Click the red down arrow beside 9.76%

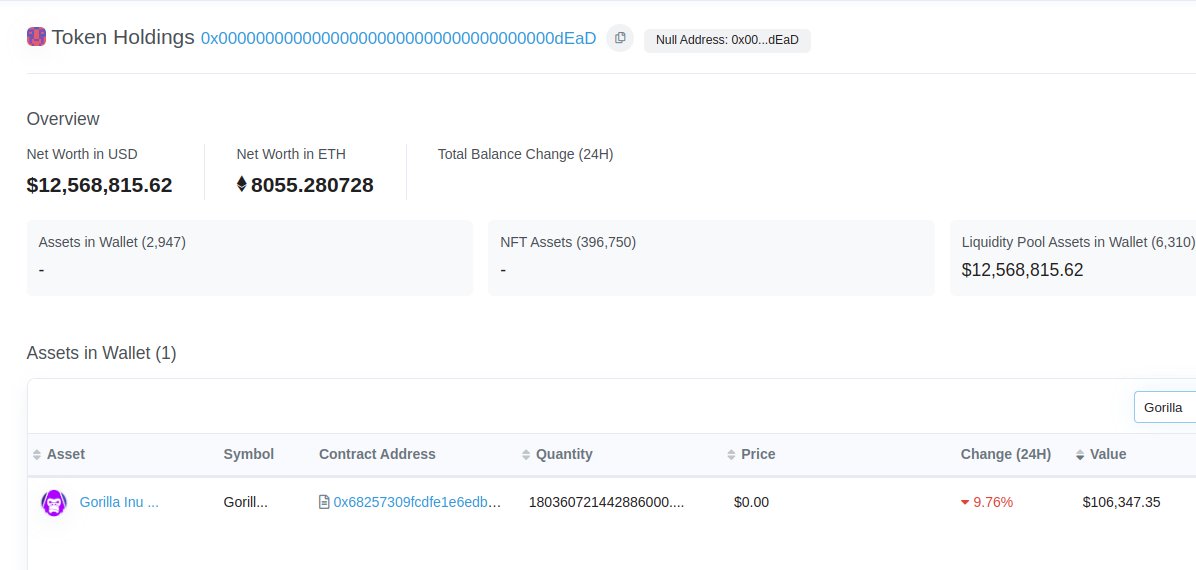coord(965,502)
